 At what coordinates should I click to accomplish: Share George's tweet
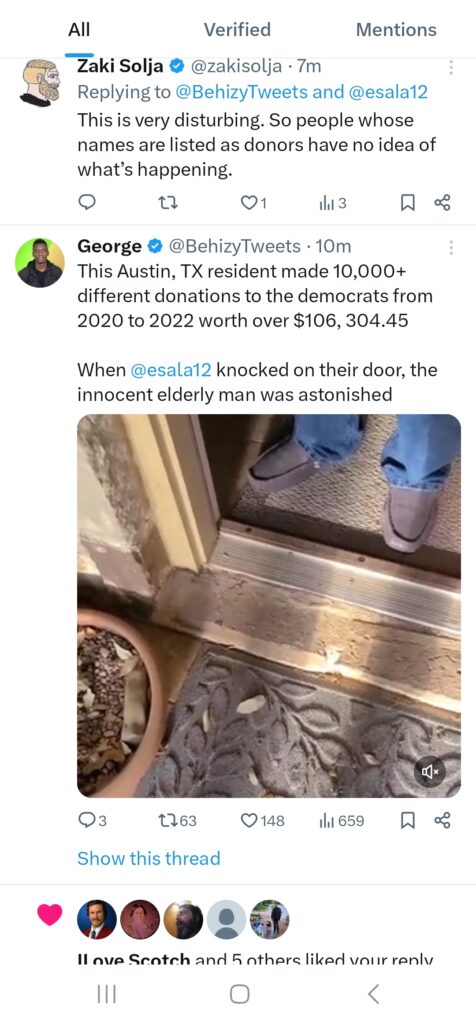coord(442,820)
